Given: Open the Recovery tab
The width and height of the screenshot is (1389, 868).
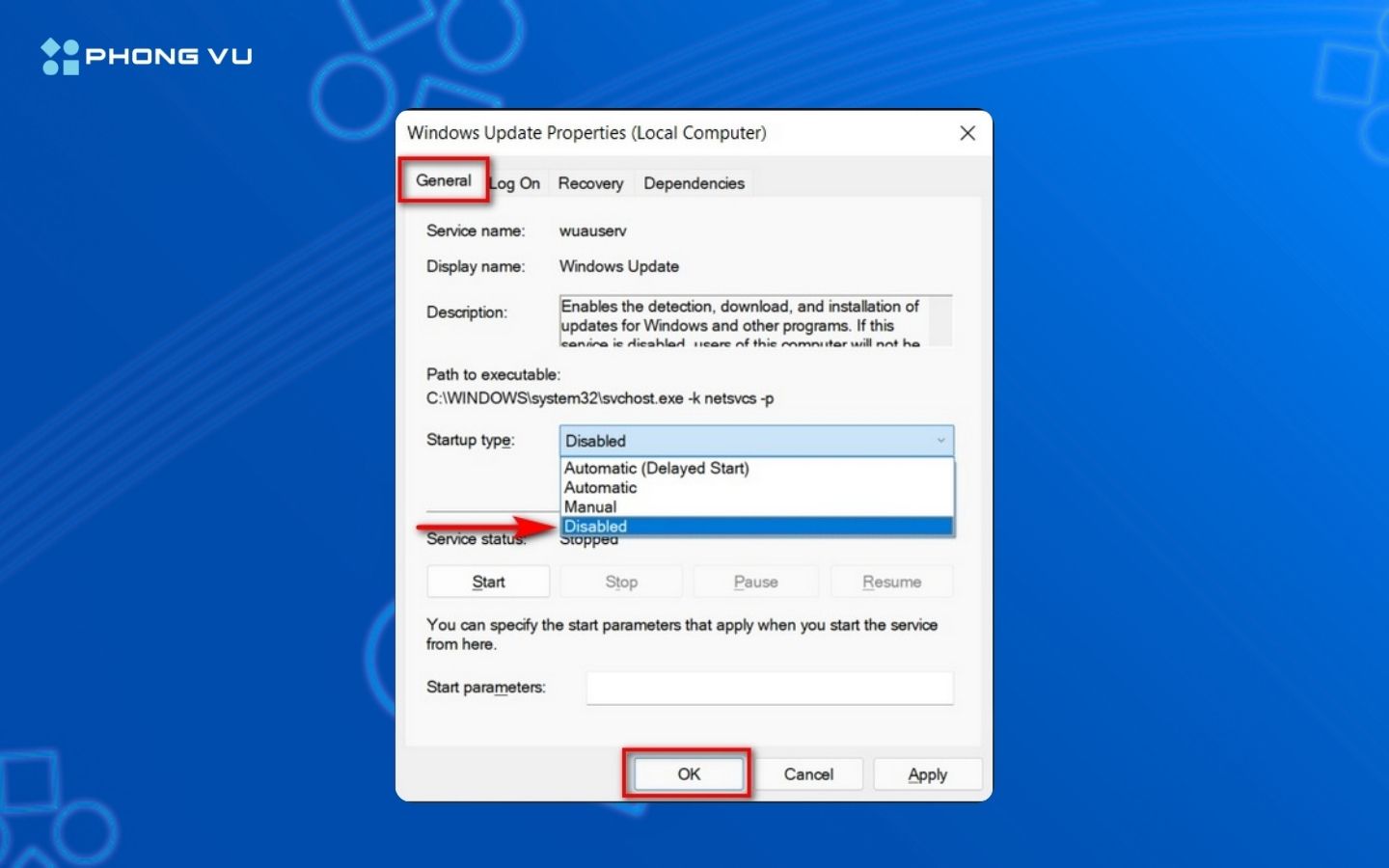Looking at the screenshot, I should pyautogui.click(x=589, y=183).
